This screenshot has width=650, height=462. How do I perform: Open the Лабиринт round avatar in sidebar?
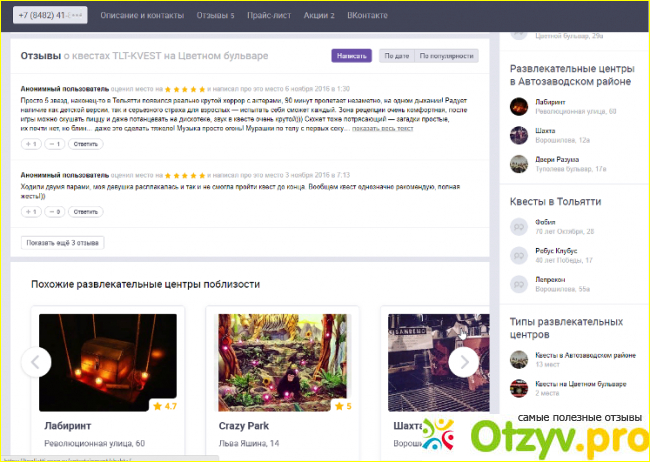519,107
